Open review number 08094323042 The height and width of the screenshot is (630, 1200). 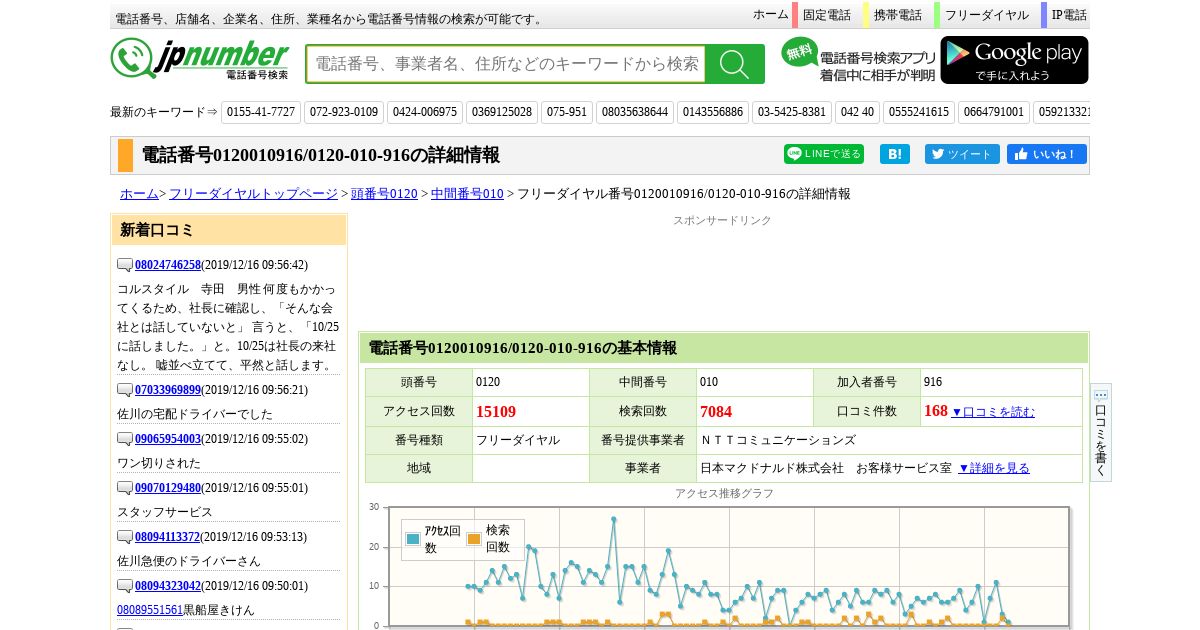(x=168, y=586)
